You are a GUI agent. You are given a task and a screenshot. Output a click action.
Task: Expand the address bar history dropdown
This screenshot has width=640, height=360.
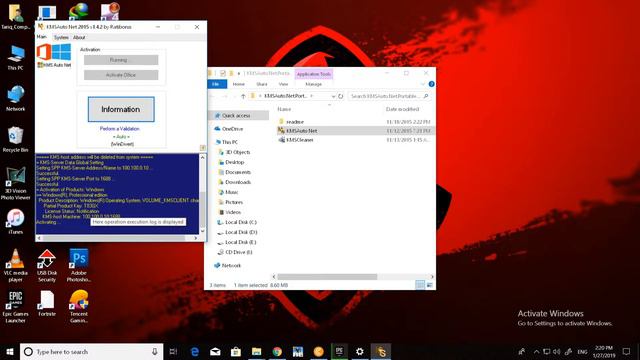pos(333,96)
